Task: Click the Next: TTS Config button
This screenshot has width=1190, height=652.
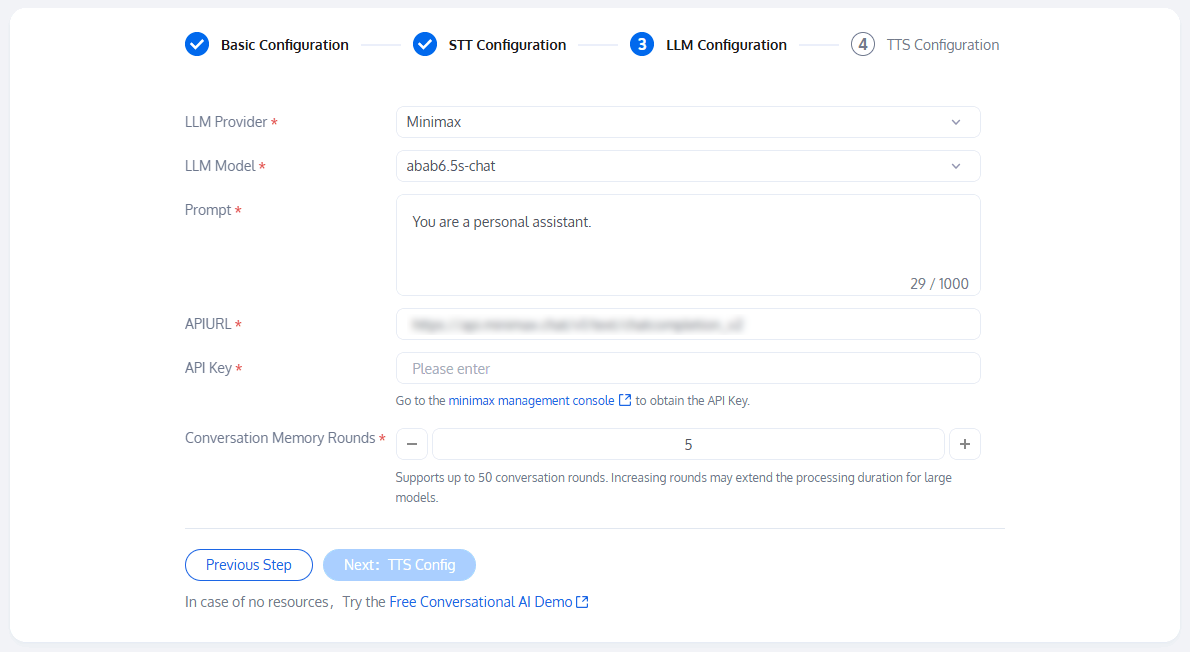Action: (399, 565)
